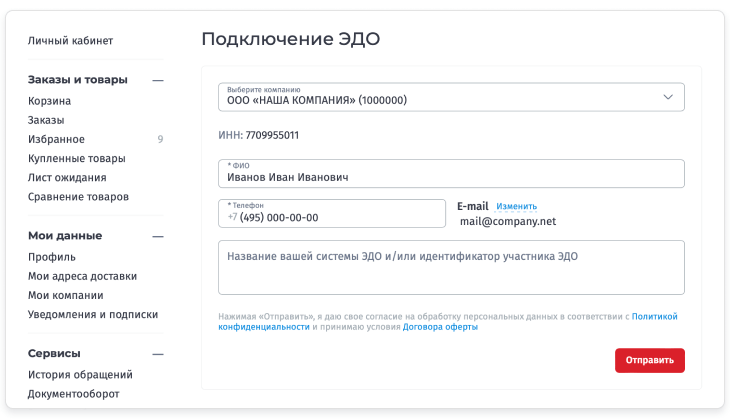
Task: Collapse the Сервисы section
Action: (157, 353)
